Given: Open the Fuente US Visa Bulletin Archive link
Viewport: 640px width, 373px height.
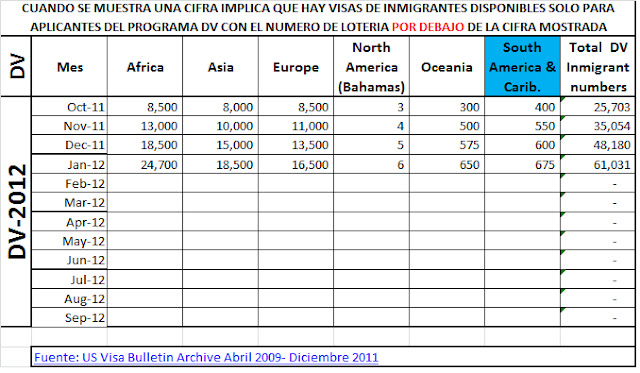Looking at the screenshot, I should click(x=206, y=357).
